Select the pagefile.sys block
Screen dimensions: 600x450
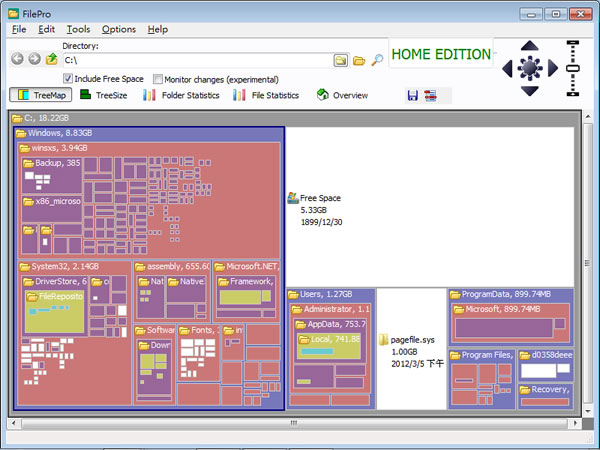click(410, 350)
